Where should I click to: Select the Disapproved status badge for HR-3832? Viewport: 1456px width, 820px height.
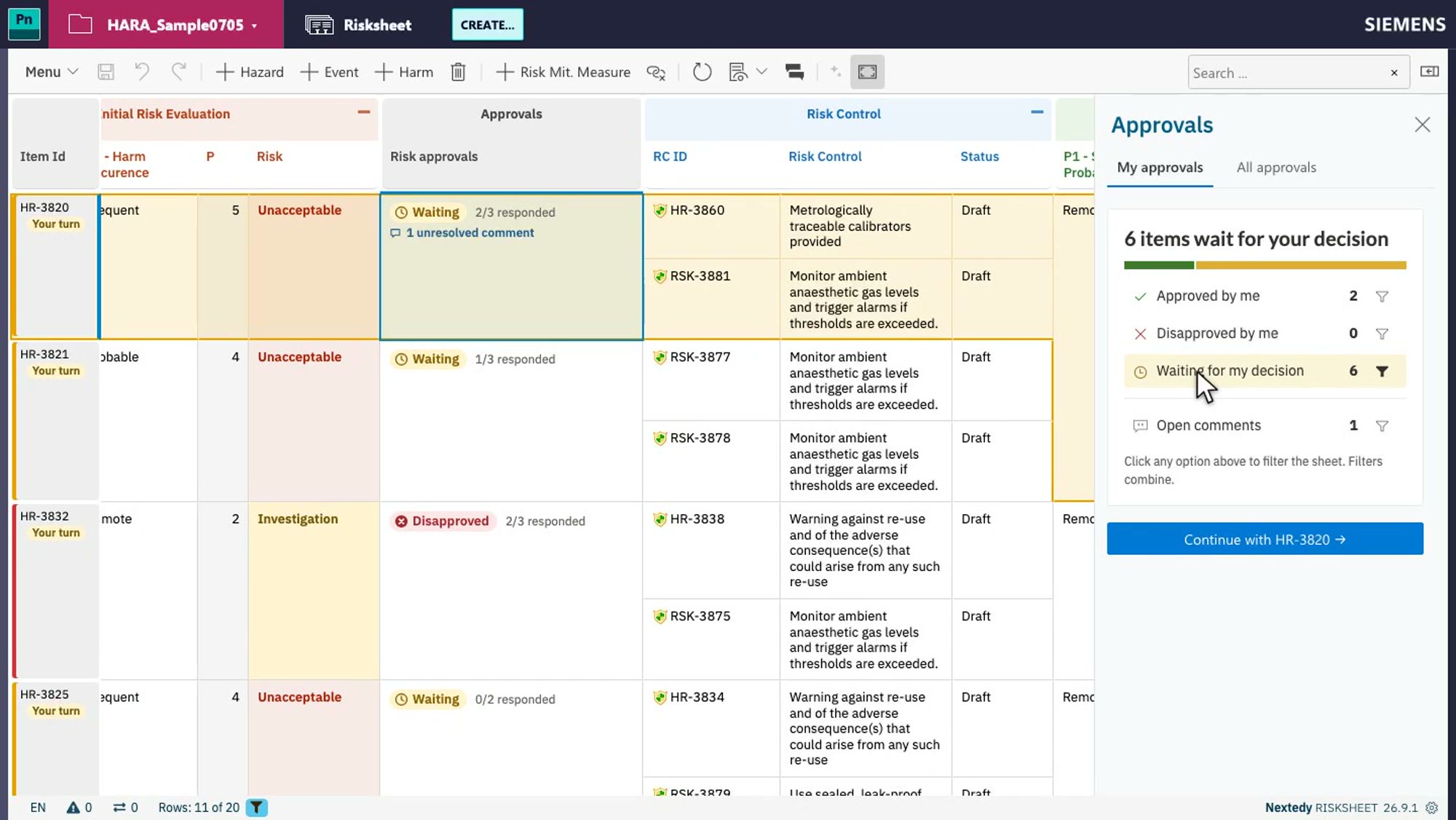coord(443,521)
